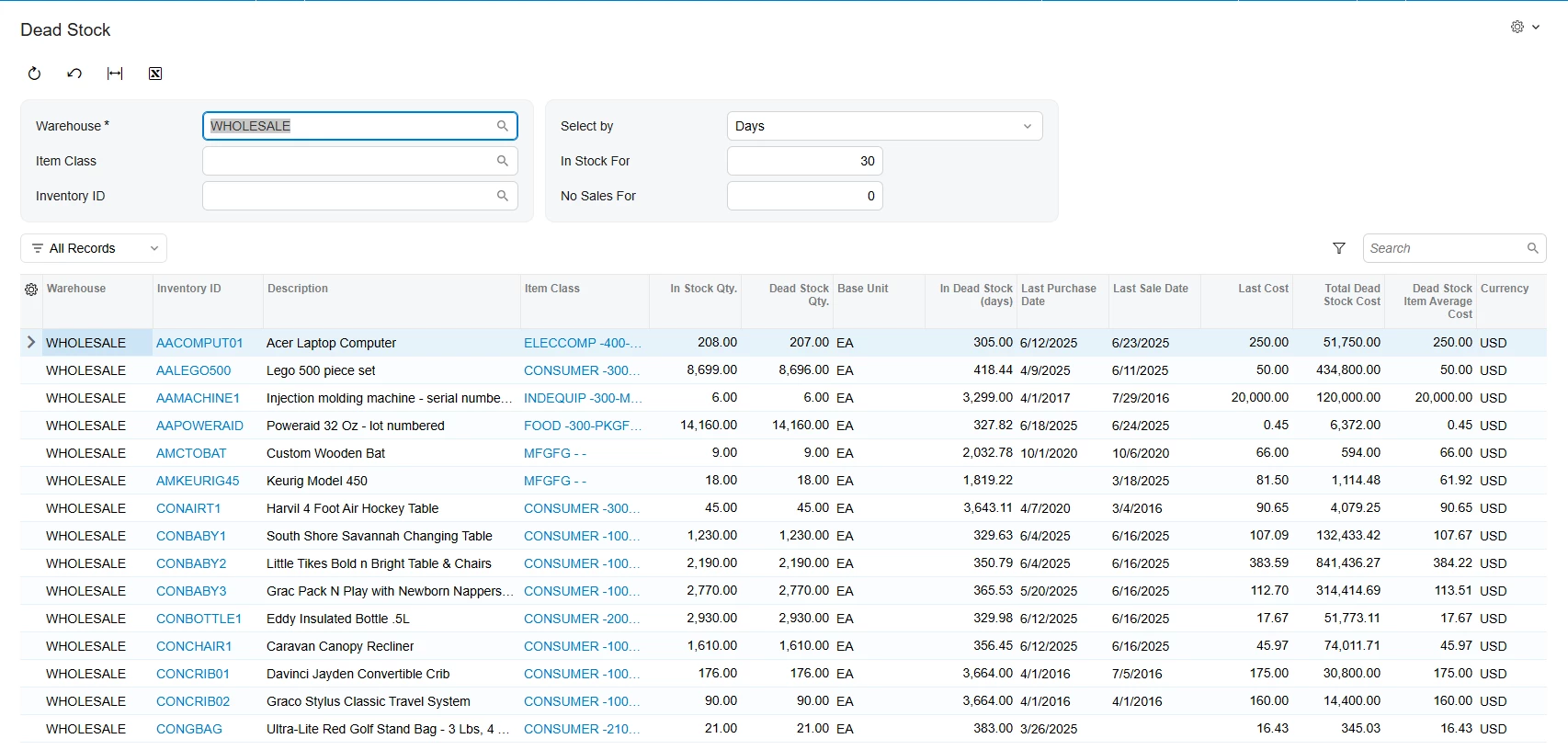The width and height of the screenshot is (1568, 750).
Task: Open the AAPOWERAID inventory link
Action: coord(199,426)
